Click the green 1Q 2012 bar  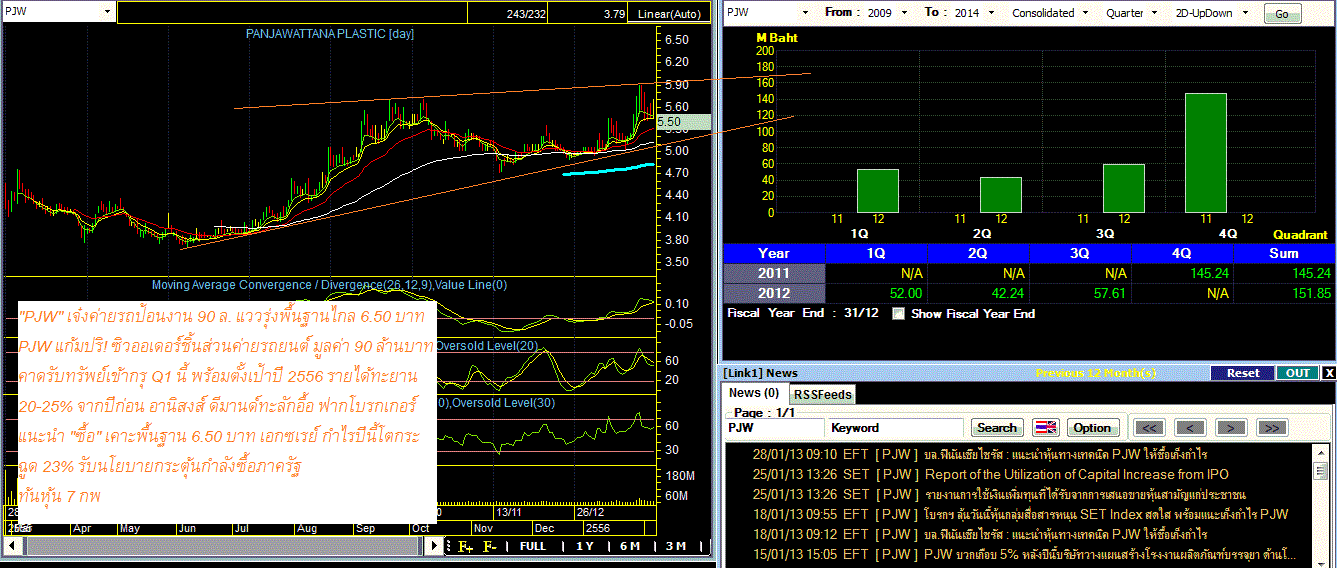coord(878,191)
